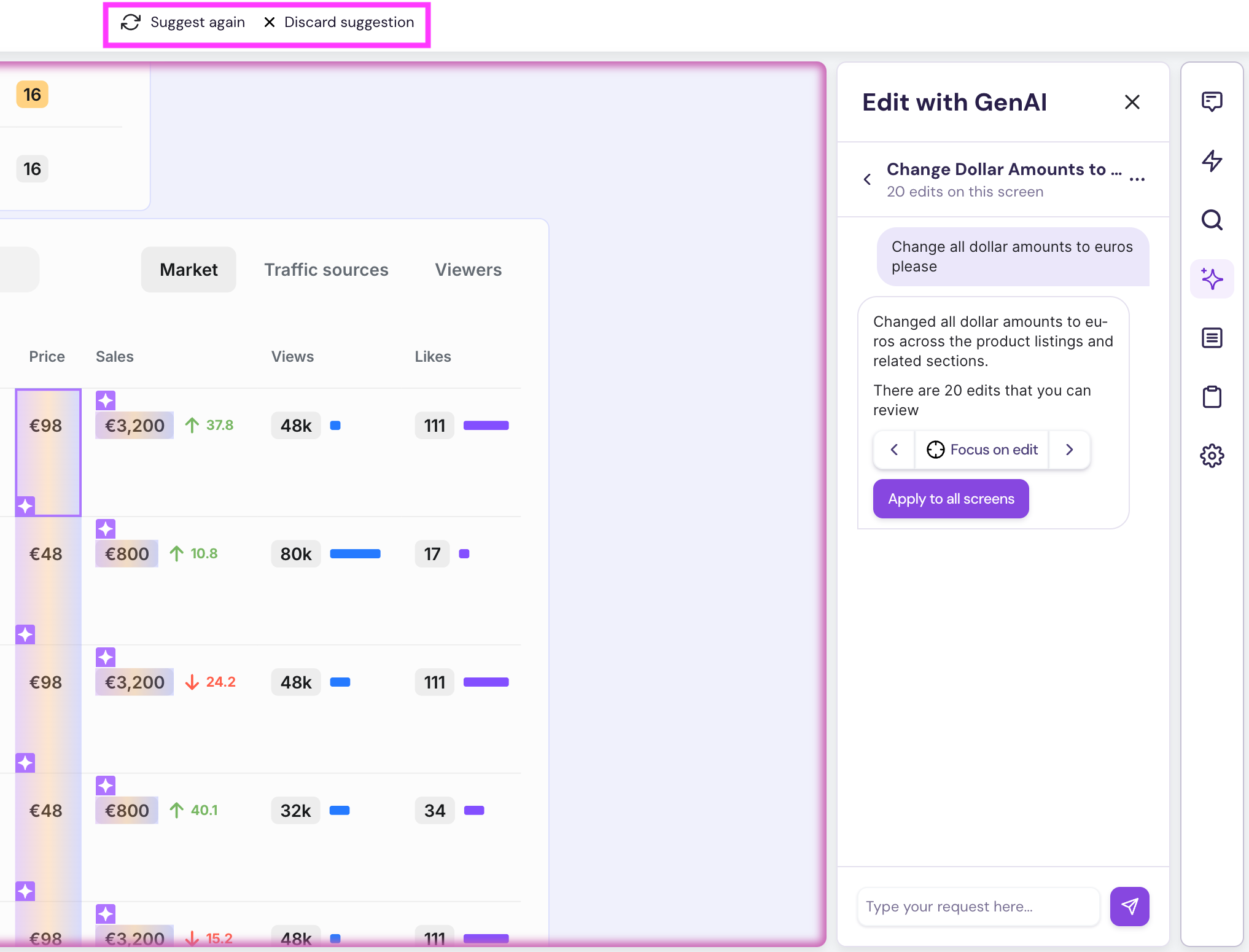Close the Edit with GenAI panel
The height and width of the screenshot is (952, 1249).
point(1132,102)
